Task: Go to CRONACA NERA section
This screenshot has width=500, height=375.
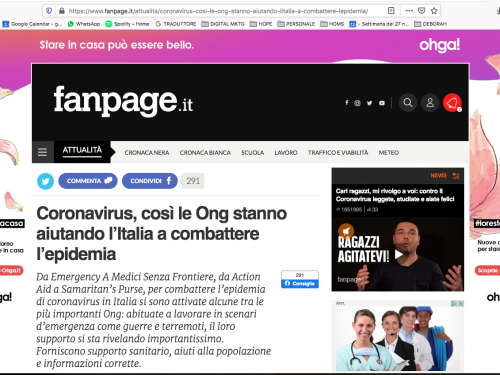Action: (147, 152)
